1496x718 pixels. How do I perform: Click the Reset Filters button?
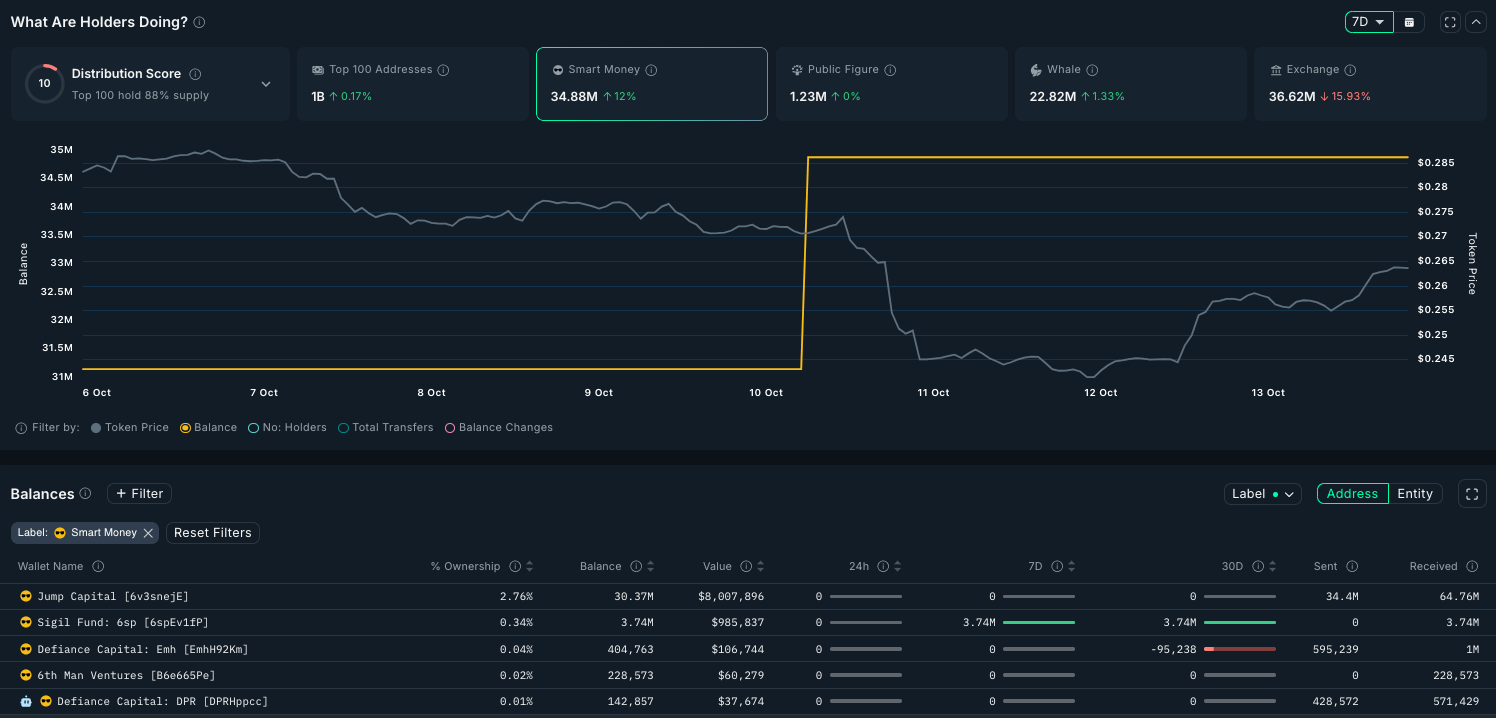[213, 533]
